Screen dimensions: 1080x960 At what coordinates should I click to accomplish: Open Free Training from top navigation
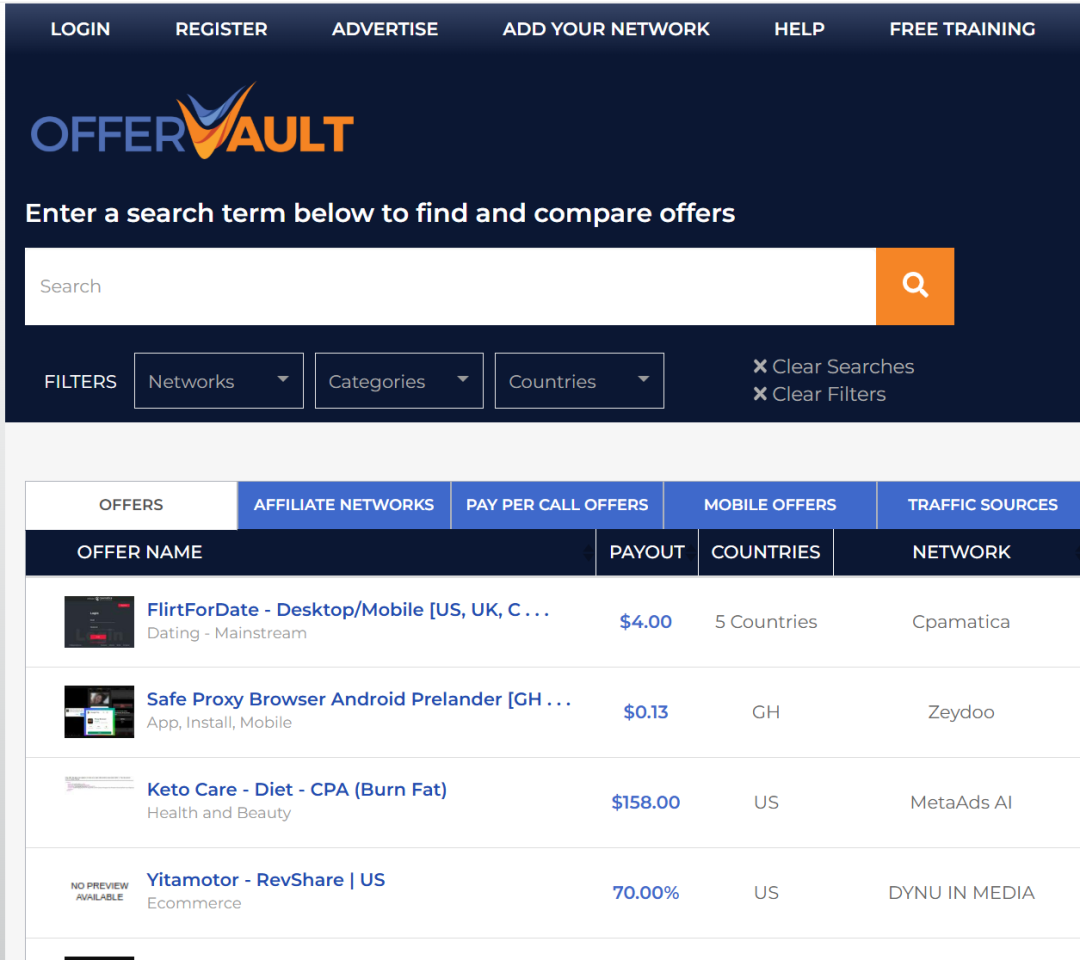[x=961, y=29]
